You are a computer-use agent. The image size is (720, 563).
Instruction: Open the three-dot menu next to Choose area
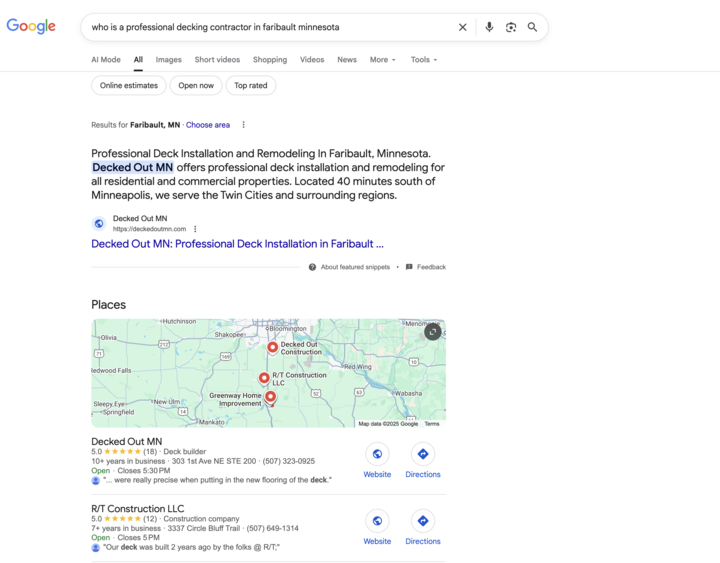[243, 125]
